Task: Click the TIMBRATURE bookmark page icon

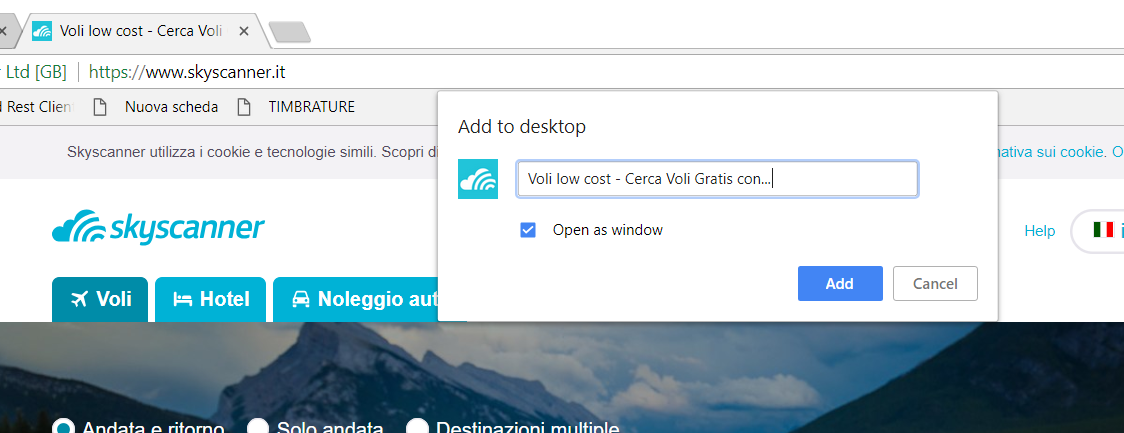Action: (x=243, y=107)
